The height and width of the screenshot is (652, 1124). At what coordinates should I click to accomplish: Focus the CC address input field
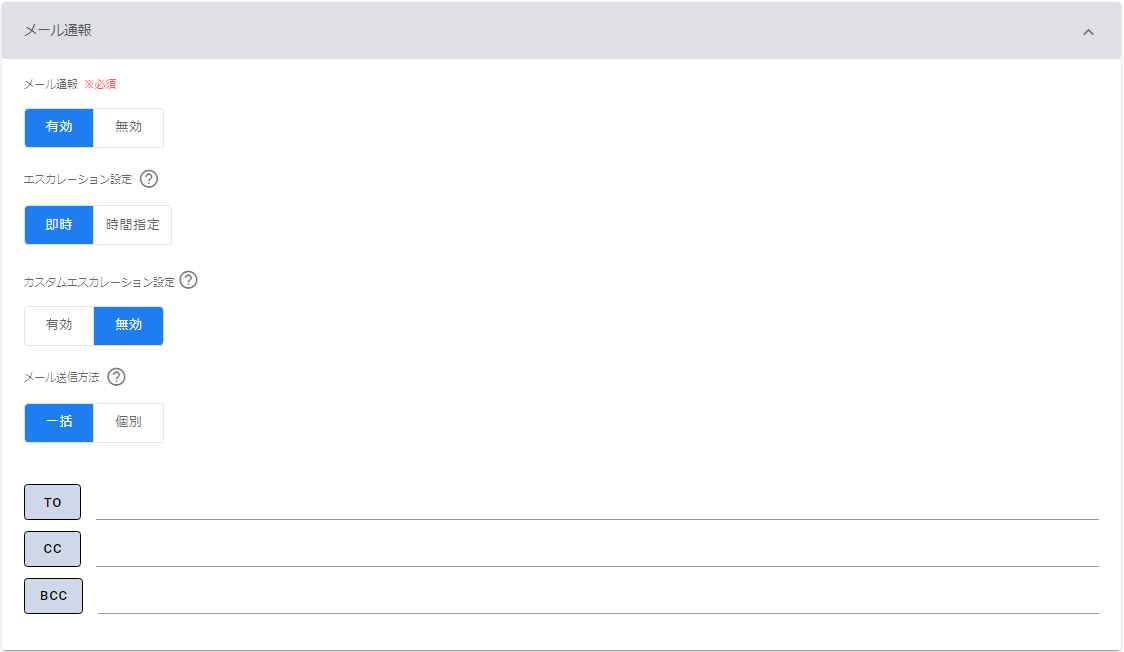pyautogui.click(x=596, y=550)
